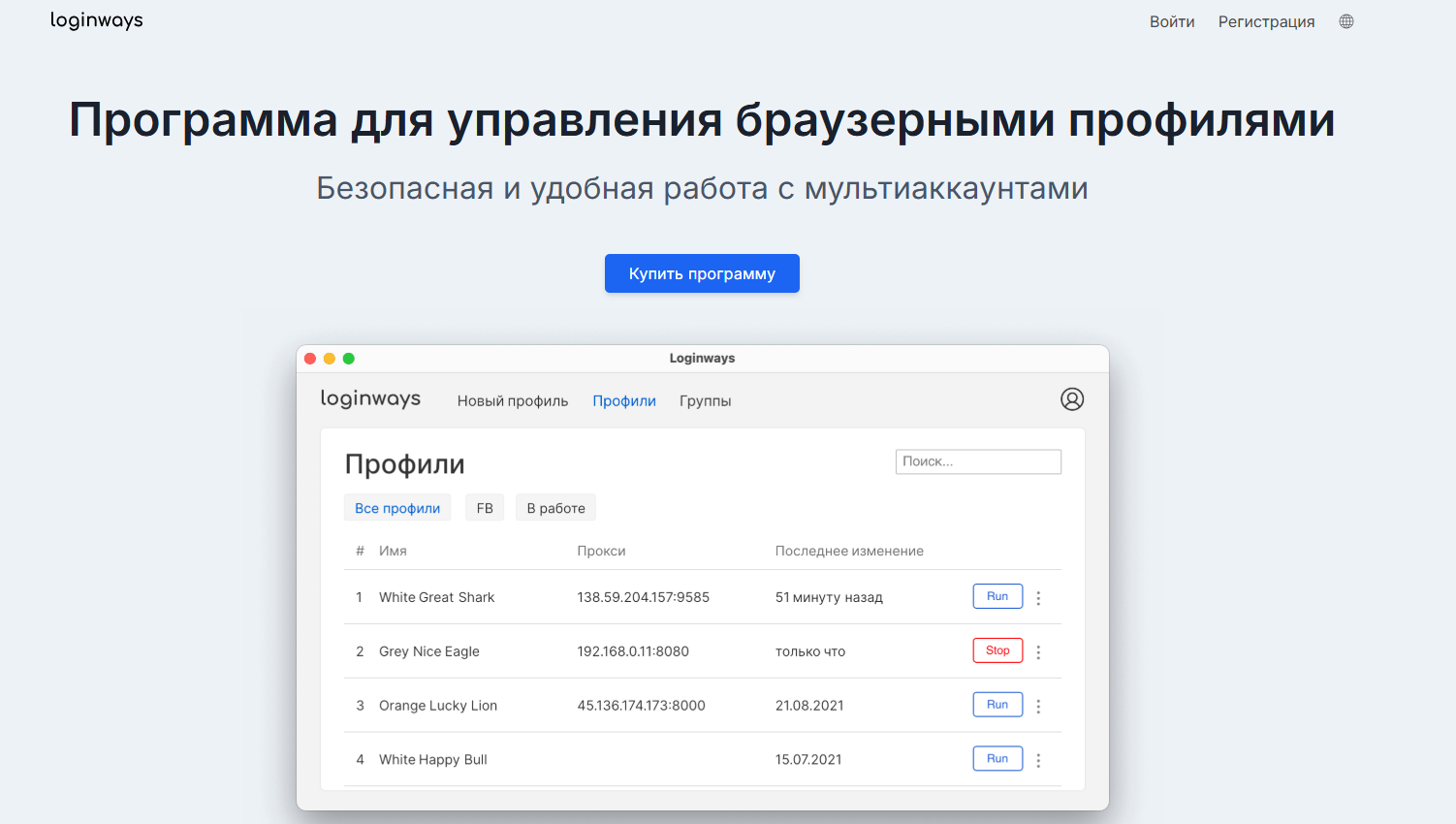Open the Войти login link
Screen dimensions: 1456x824
[1172, 21]
